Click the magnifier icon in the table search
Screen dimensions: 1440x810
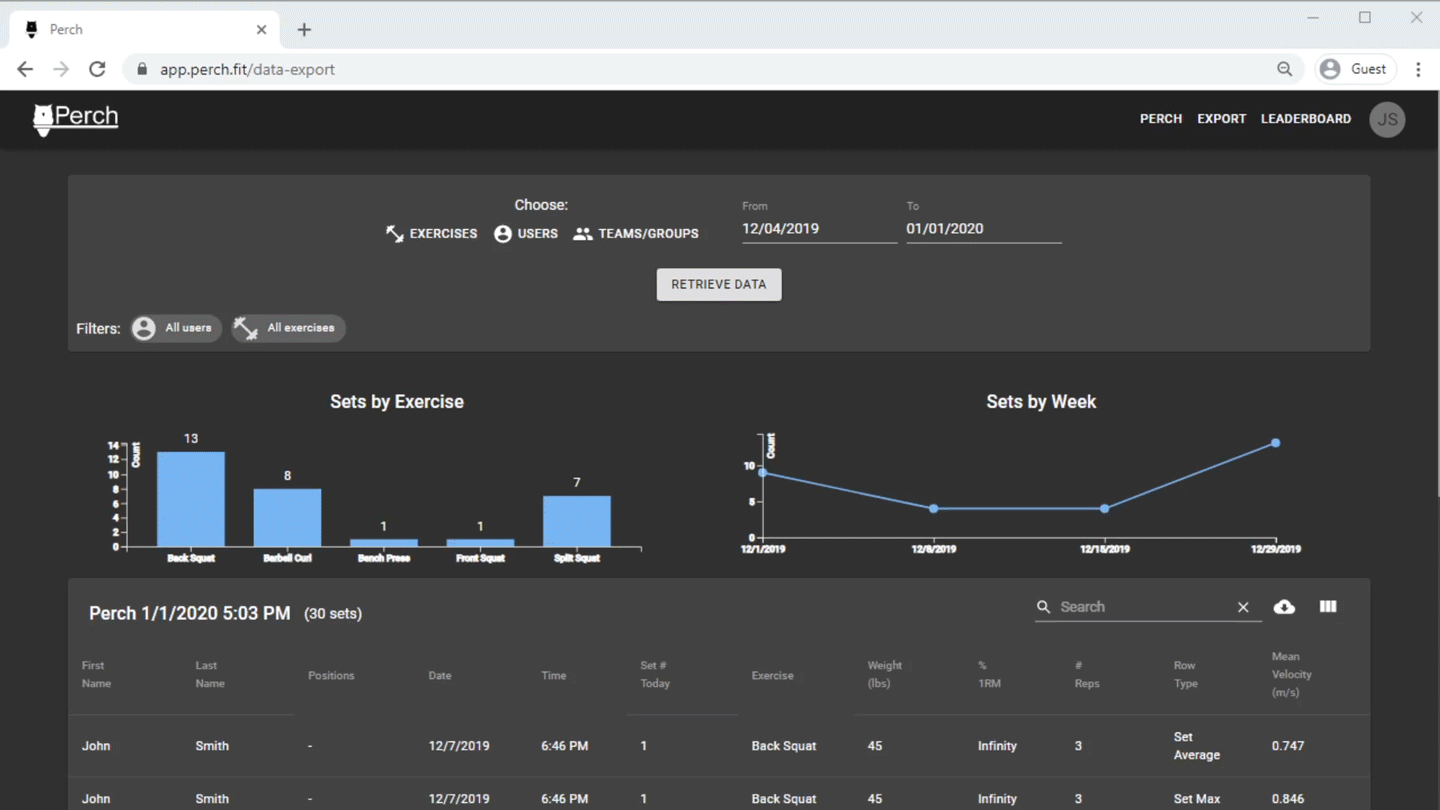1044,607
